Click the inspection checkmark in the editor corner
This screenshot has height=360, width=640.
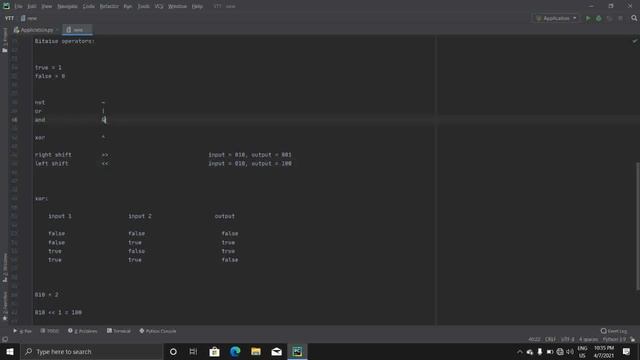coord(635,41)
